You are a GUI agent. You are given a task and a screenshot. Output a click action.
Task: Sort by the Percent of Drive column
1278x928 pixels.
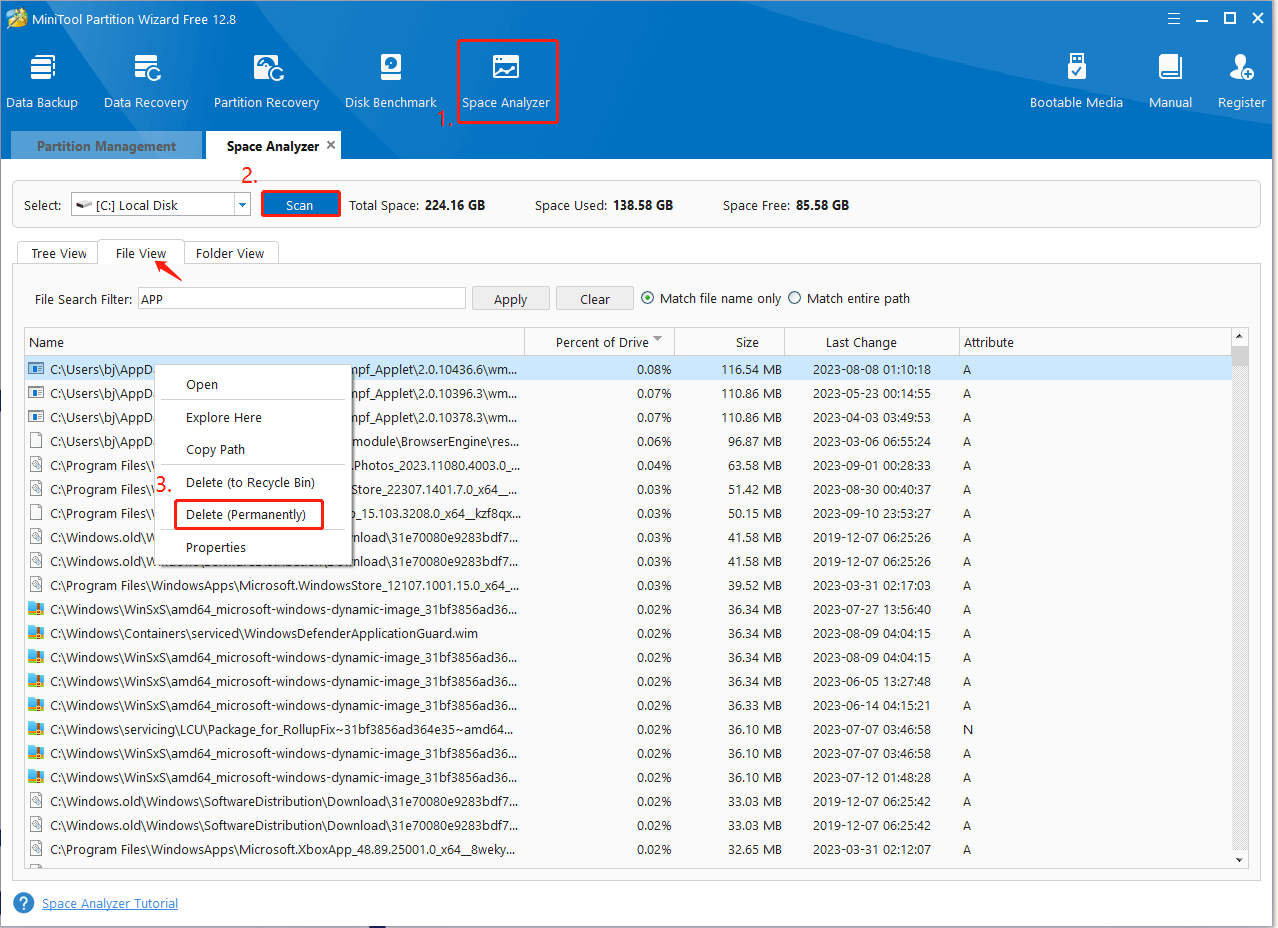pos(602,342)
